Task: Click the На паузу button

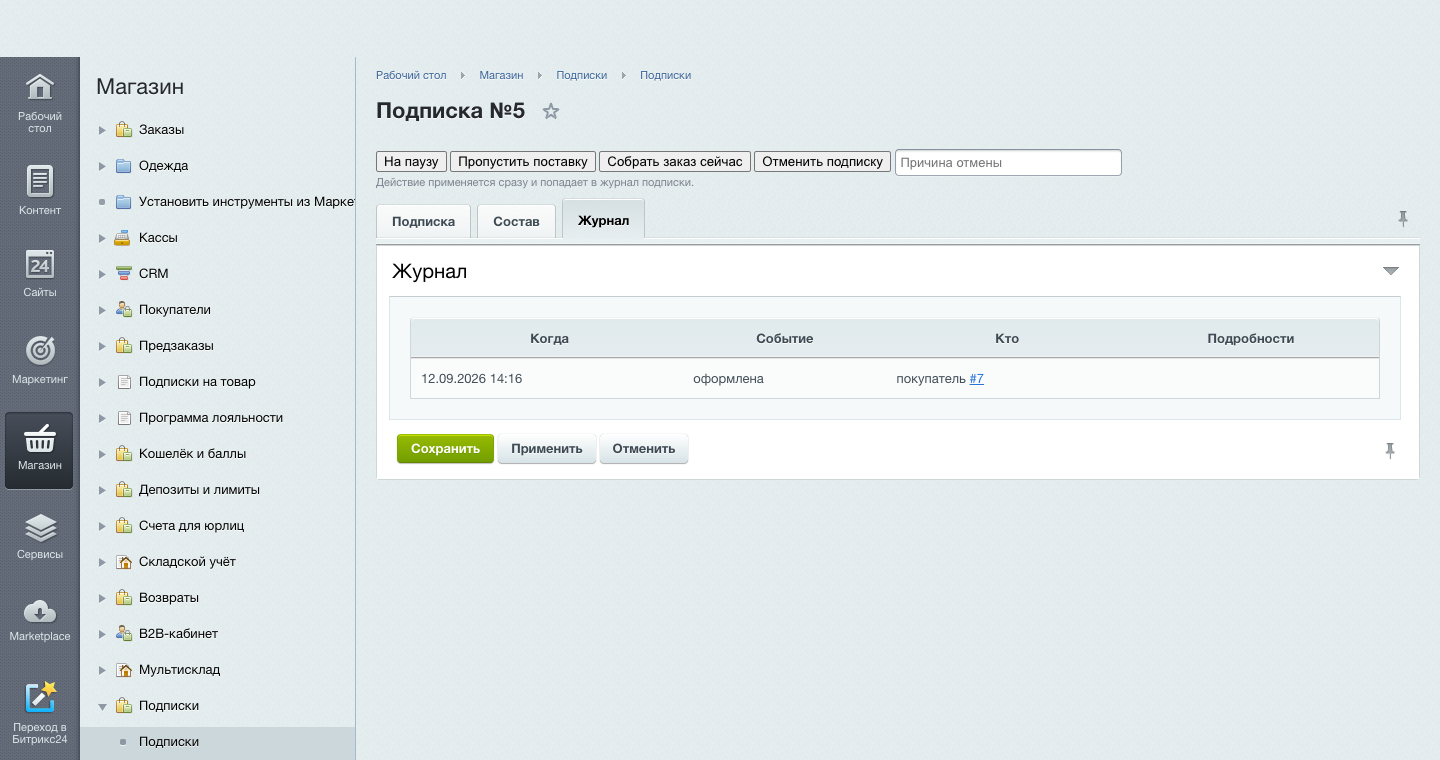Action: 412,162
